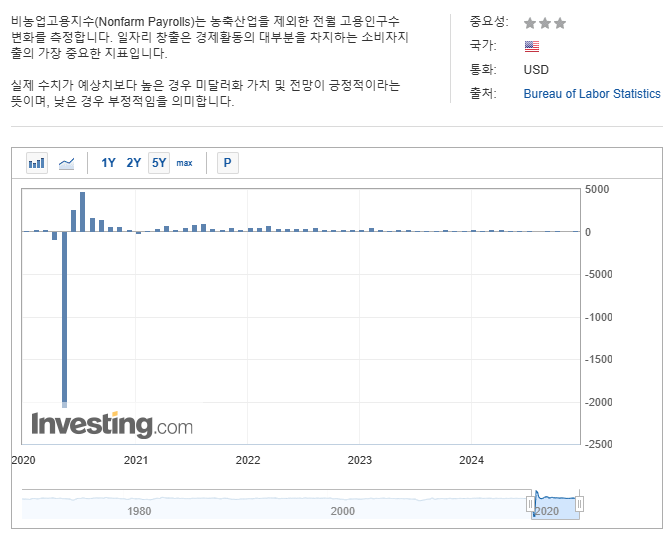This screenshot has width=672, height=537.
Task: Click the 2021 x-axis label
Action: (136, 460)
